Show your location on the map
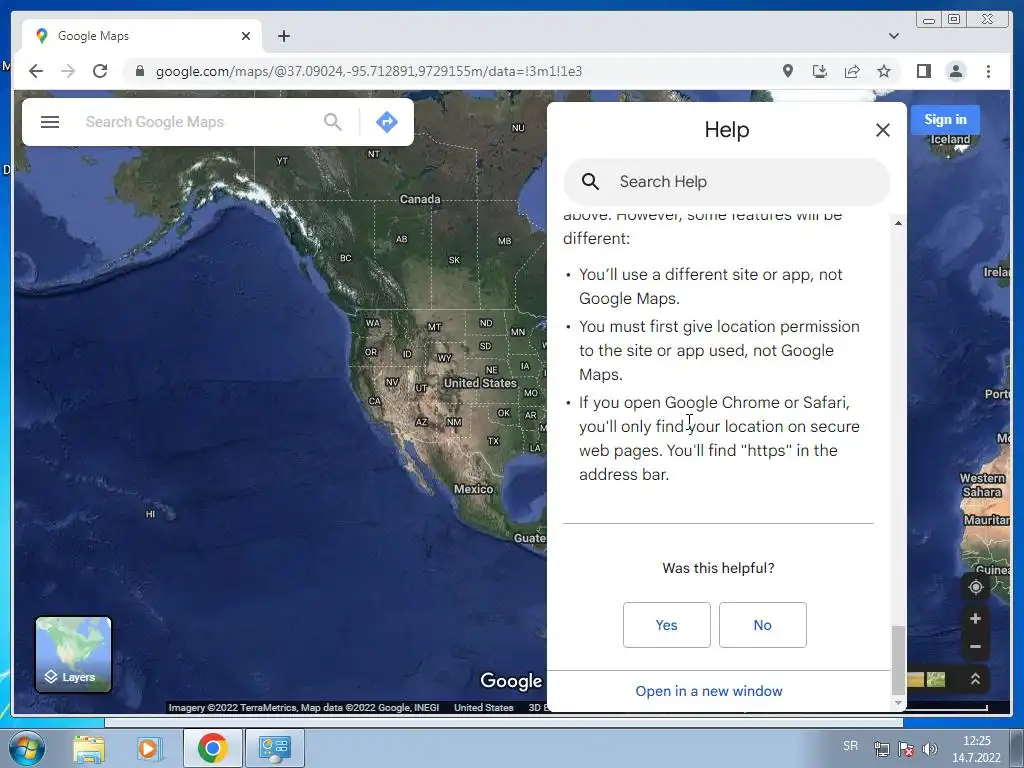Image resolution: width=1024 pixels, height=768 pixels. pos(975,587)
